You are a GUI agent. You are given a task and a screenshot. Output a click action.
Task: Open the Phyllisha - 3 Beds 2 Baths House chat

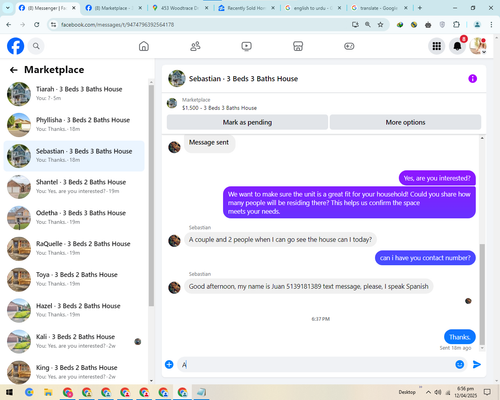click(74, 125)
